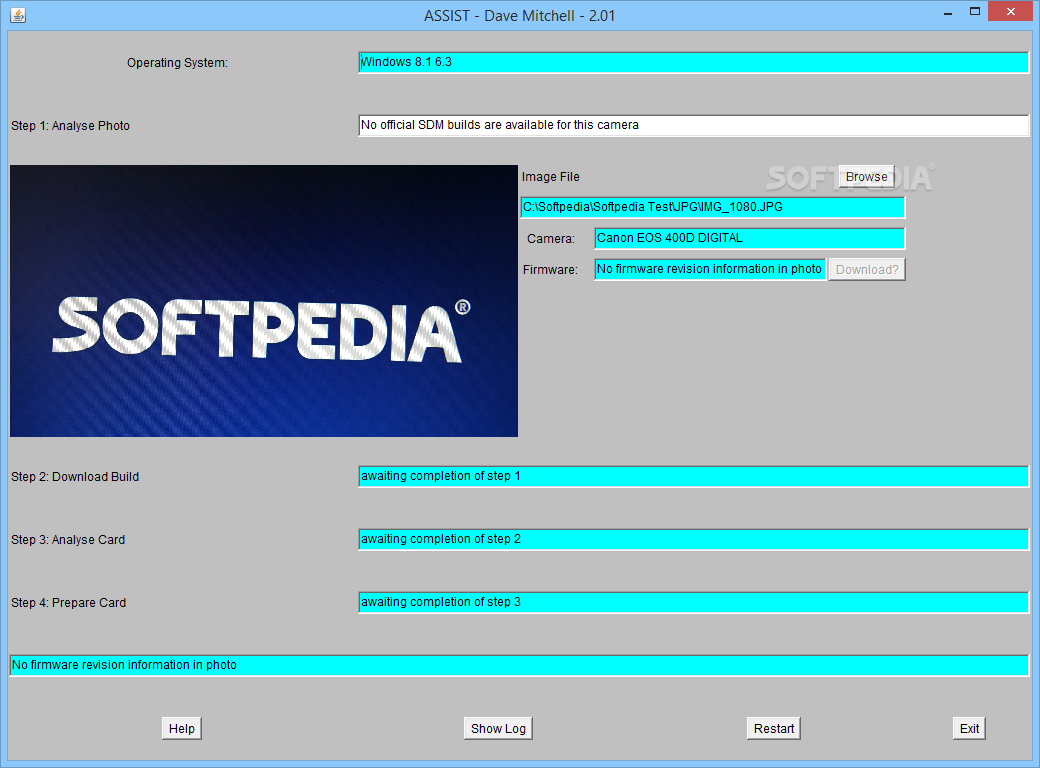This screenshot has height=768, width=1040.
Task: Click the Step 2 Download Build status field
Action: pyautogui.click(x=694, y=476)
